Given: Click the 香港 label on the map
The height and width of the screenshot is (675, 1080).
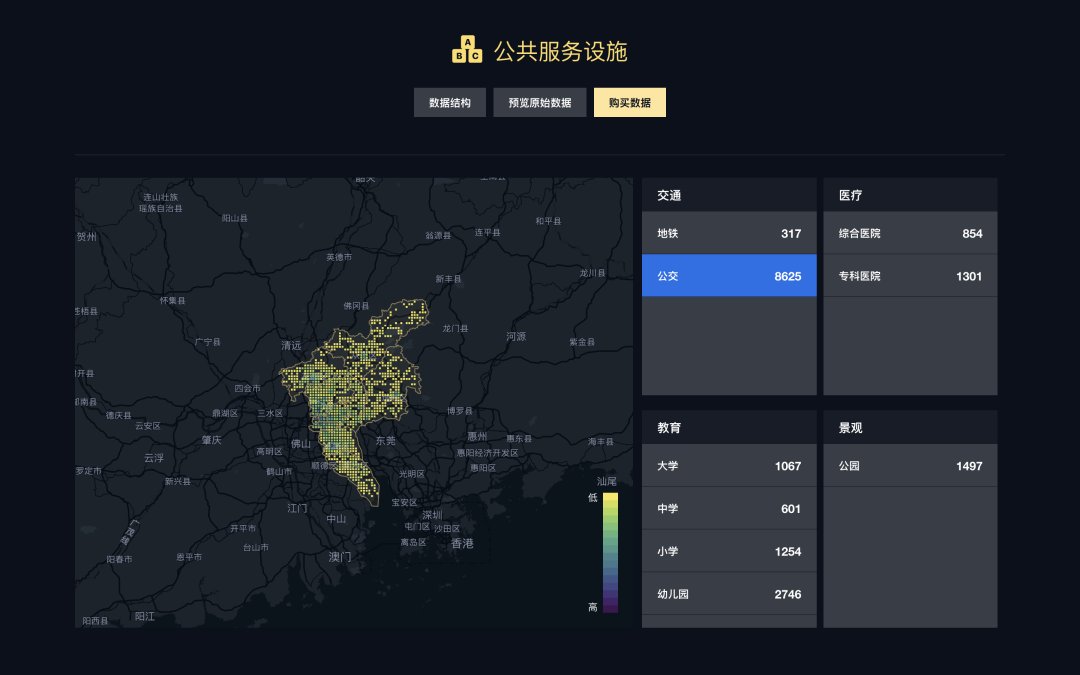Looking at the screenshot, I should (x=462, y=543).
